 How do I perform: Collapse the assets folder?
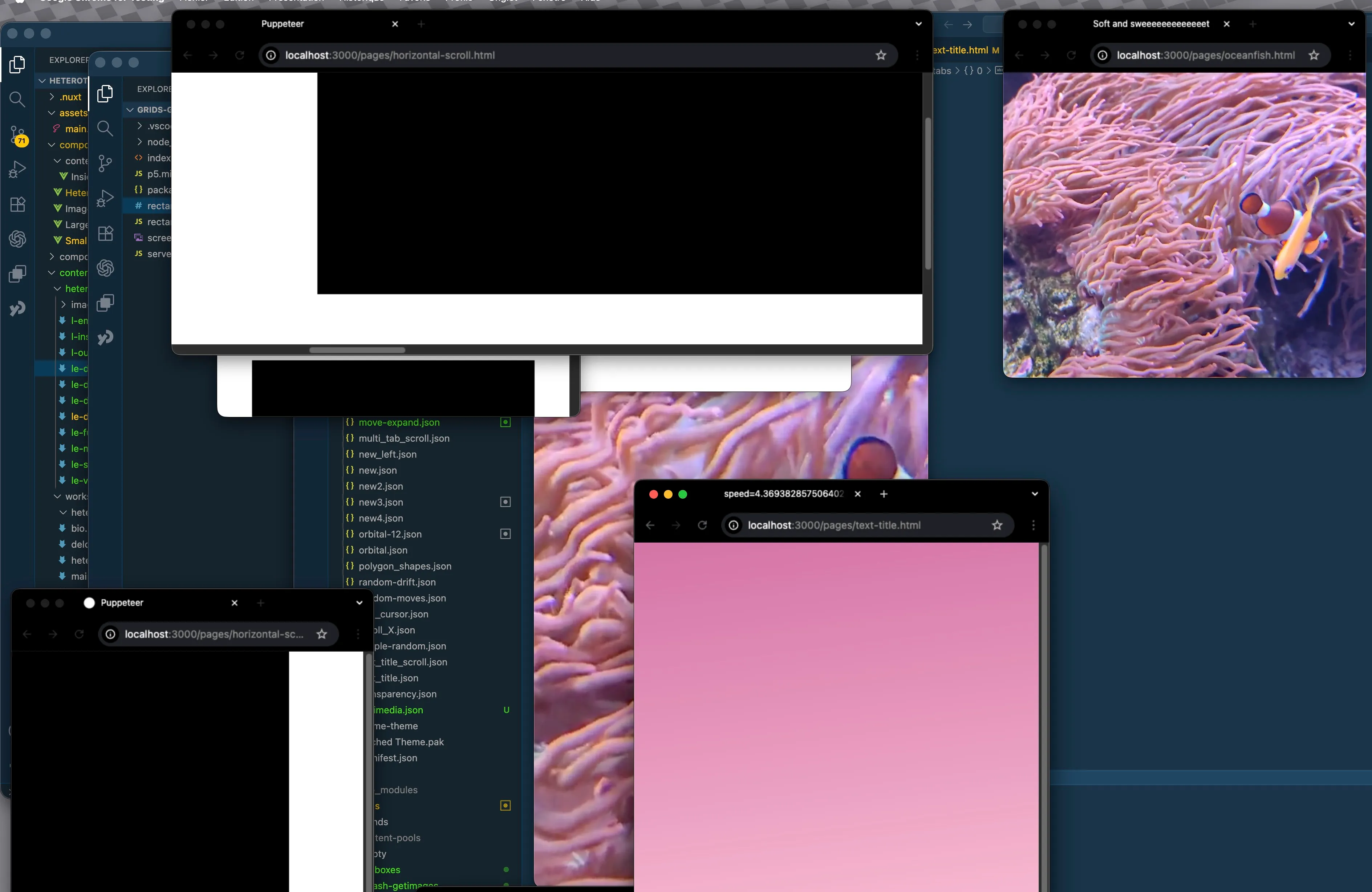pyautogui.click(x=73, y=113)
